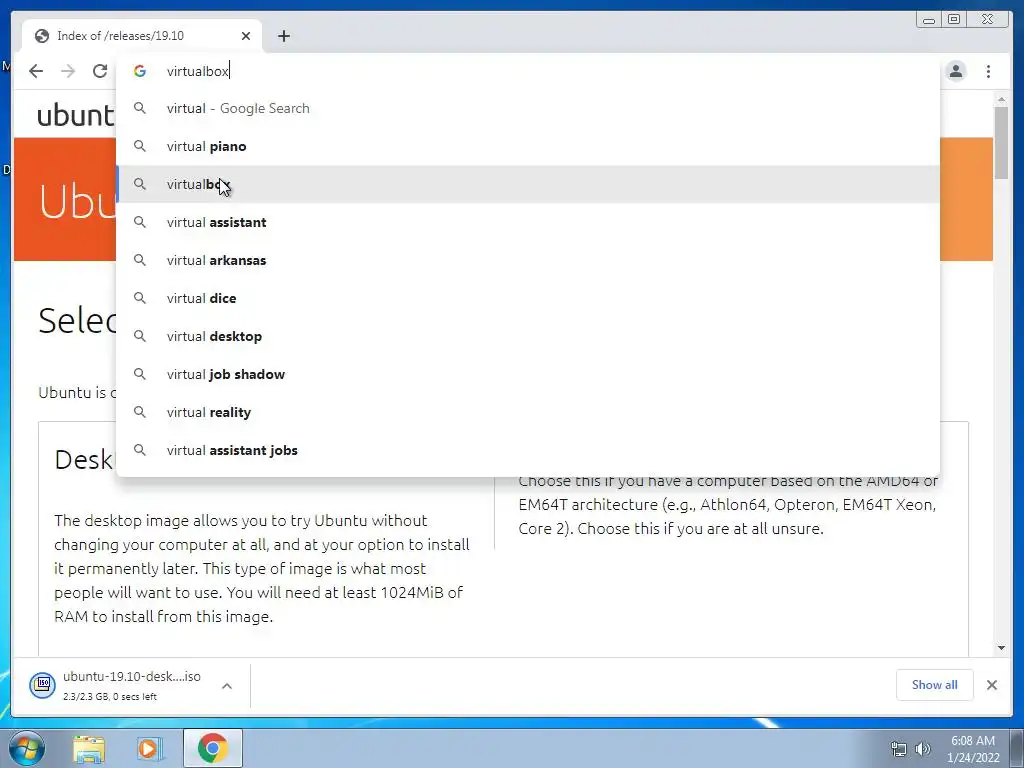Choose the 'virtualbox' suggestion

pyautogui.click(x=528, y=184)
